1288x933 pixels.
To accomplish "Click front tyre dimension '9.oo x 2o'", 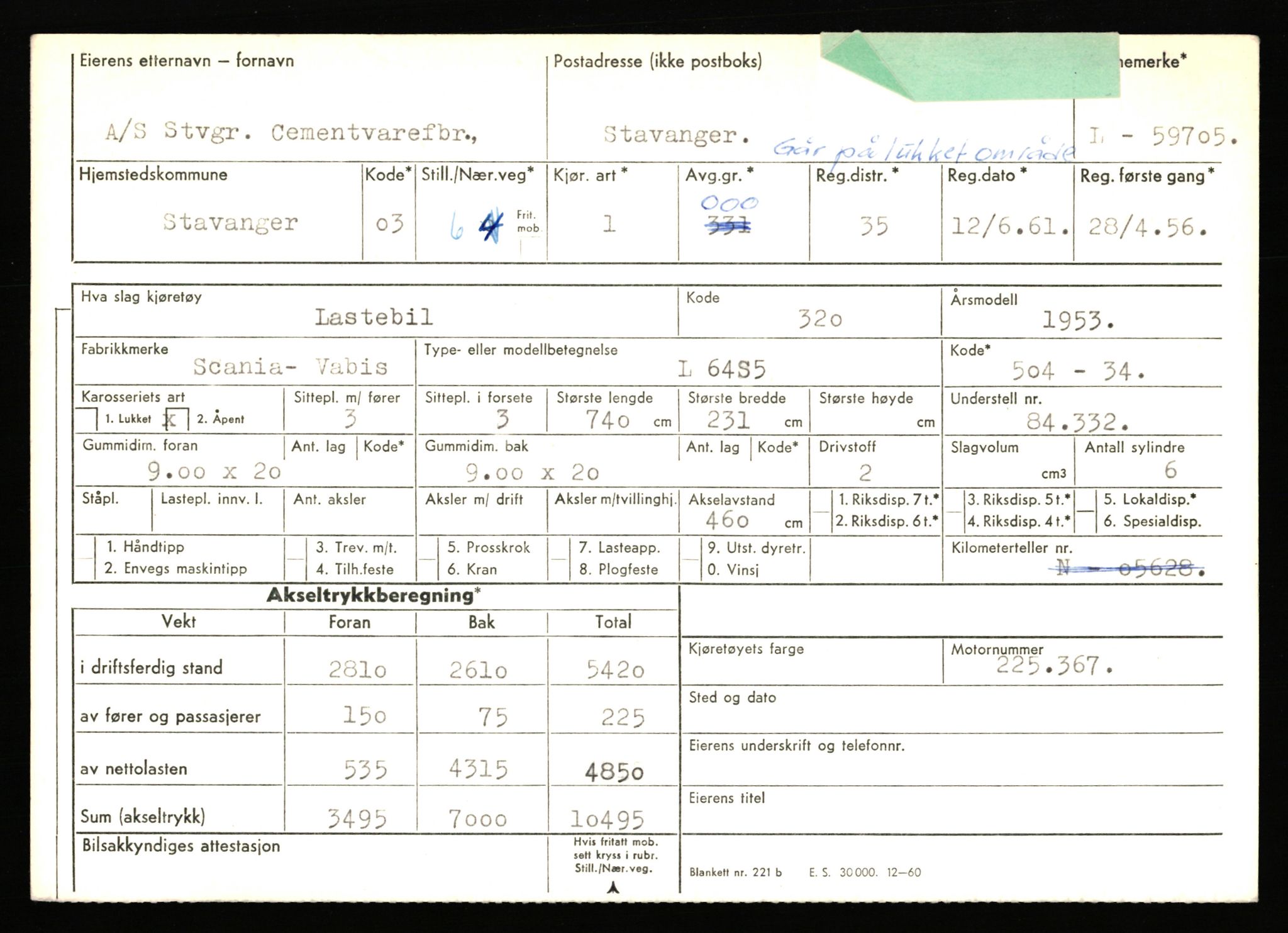I will (214, 471).
